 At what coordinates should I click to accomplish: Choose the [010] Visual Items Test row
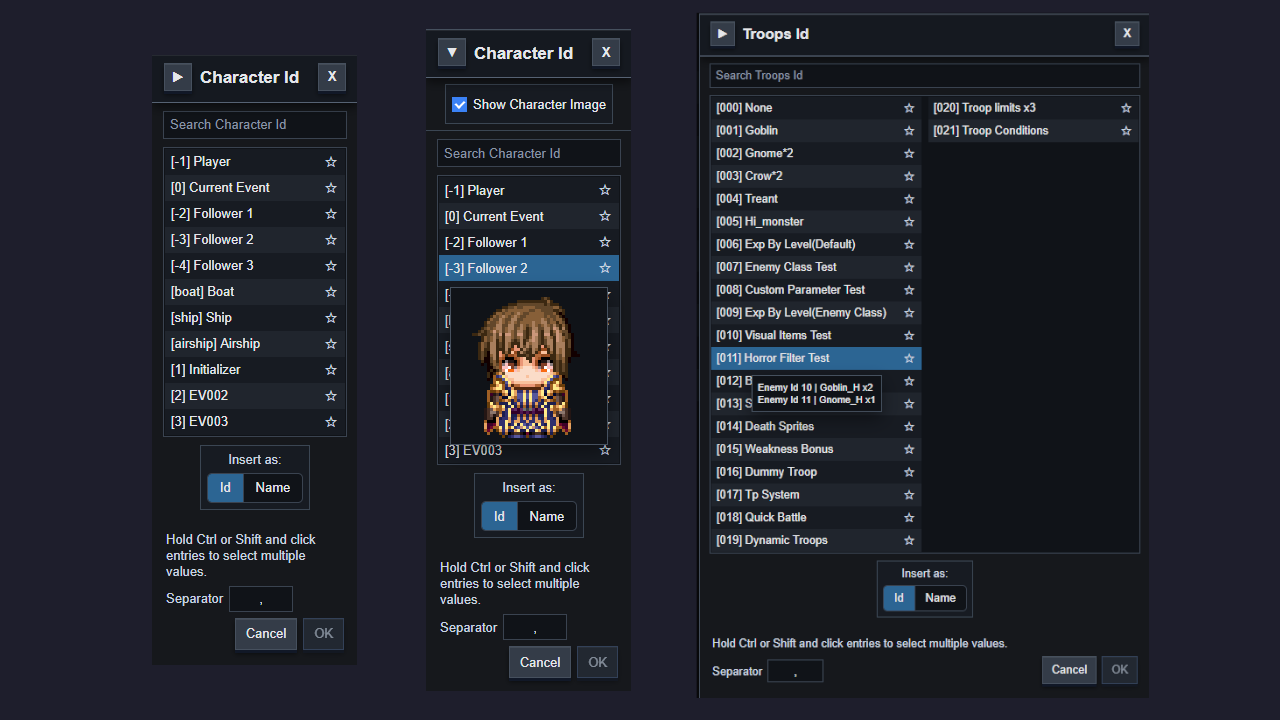(x=816, y=336)
